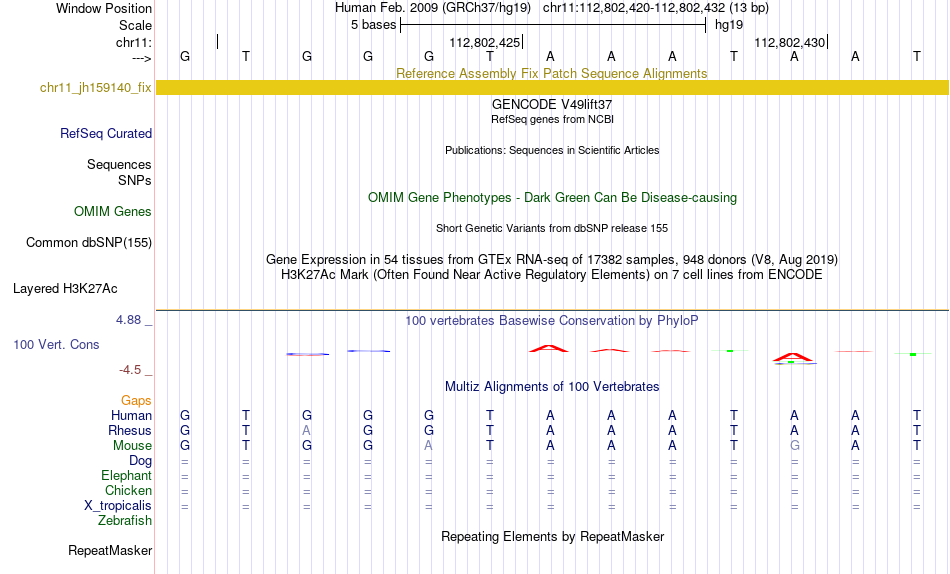Click the light G mismatch in Mouse row

794,446
